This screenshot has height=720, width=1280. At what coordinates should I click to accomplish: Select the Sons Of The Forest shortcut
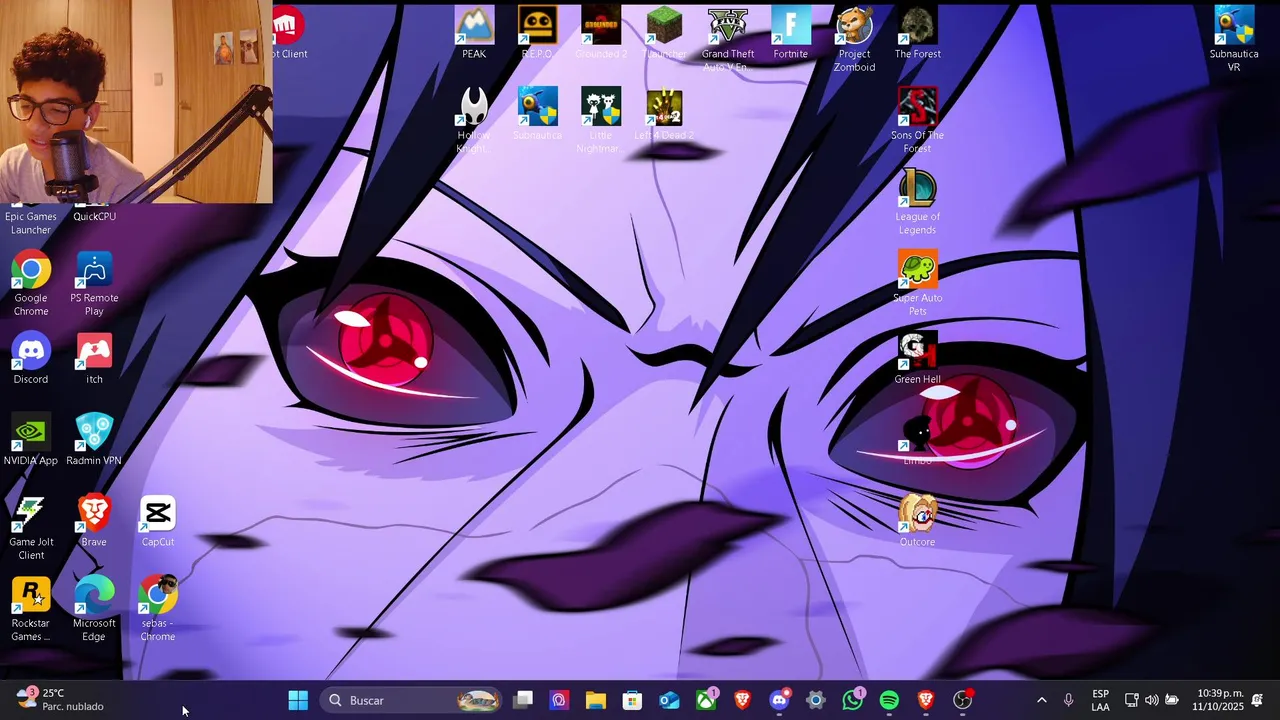[x=918, y=119]
